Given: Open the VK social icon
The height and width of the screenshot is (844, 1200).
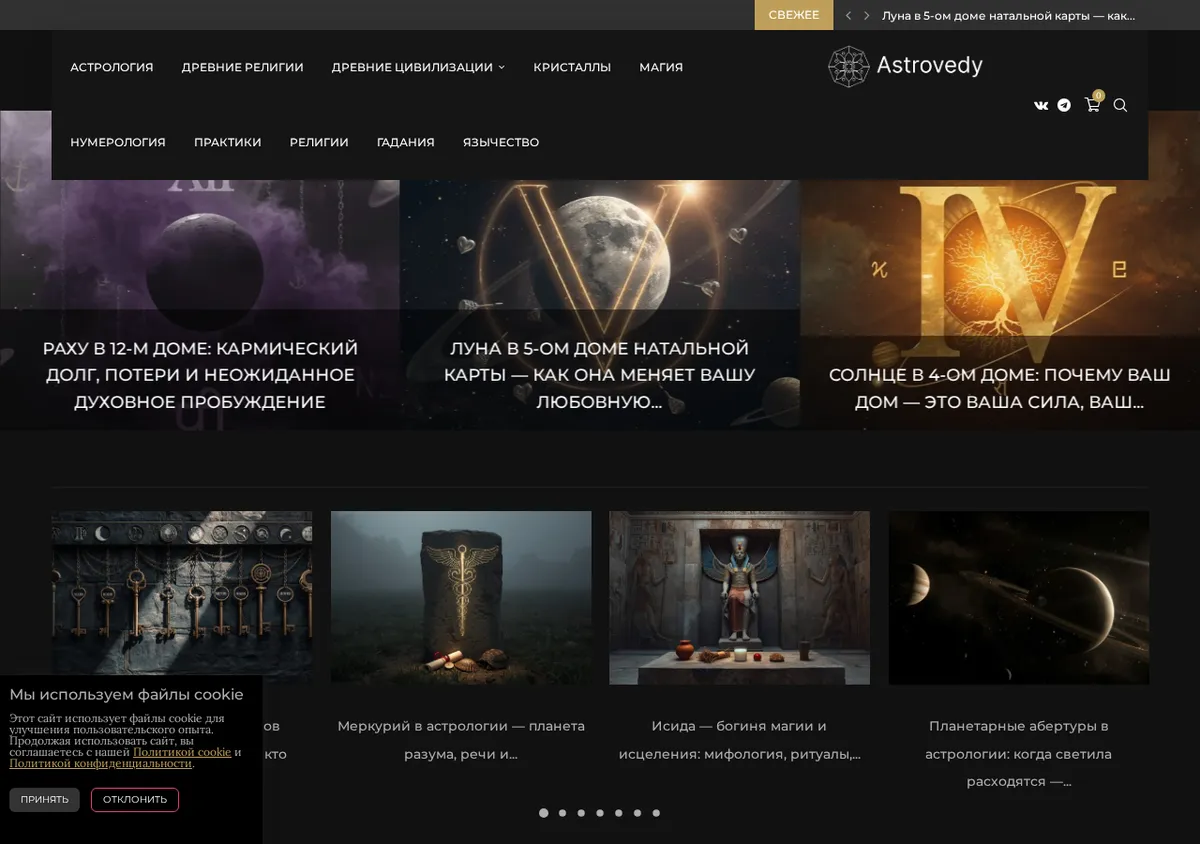Looking at the screenshot, I should tap(1041, 105).
